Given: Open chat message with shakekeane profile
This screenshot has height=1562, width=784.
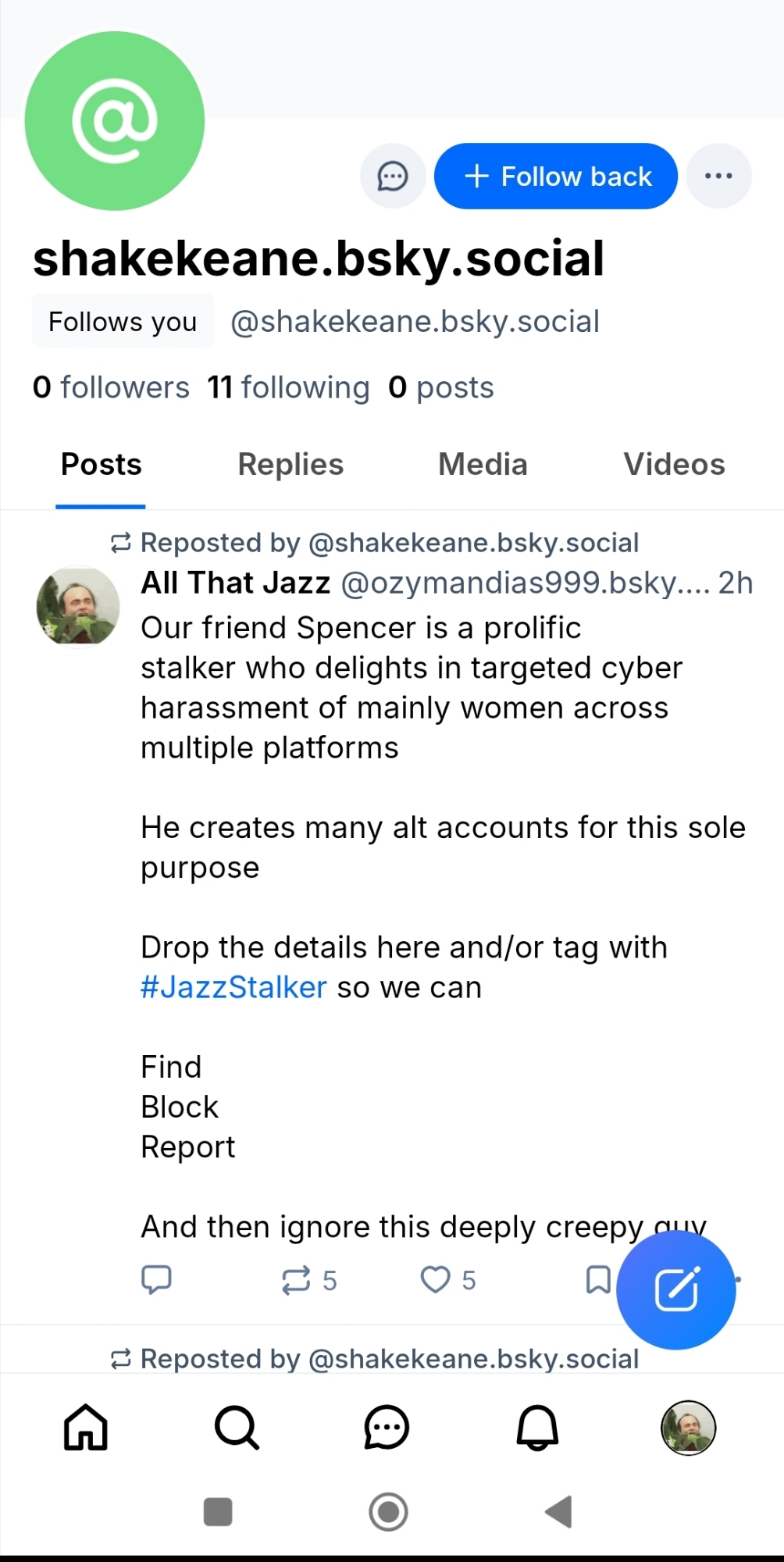Looking at the screenshot, I should [393, 177].
